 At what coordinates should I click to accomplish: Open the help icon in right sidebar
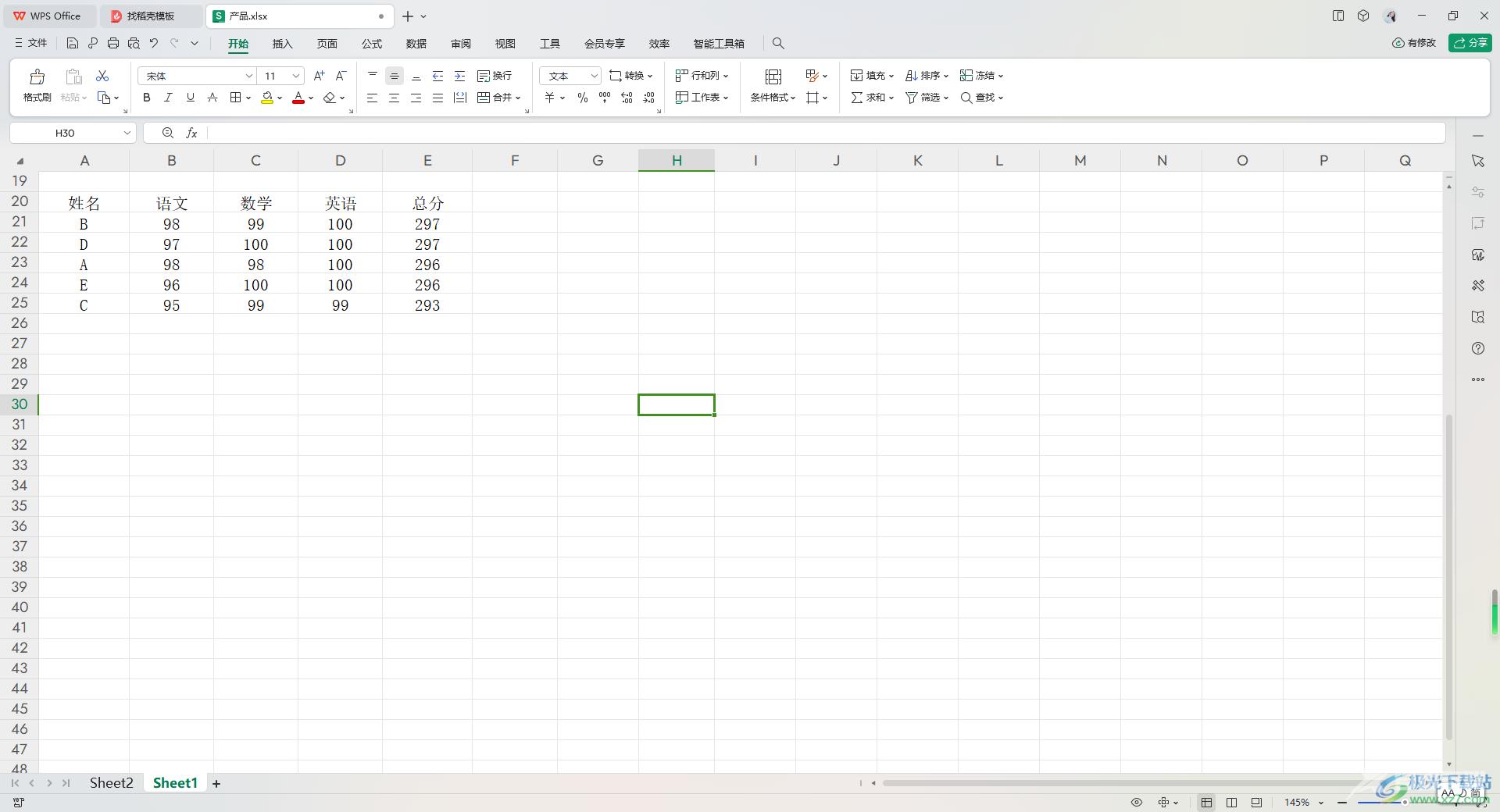coord(1478,348)
